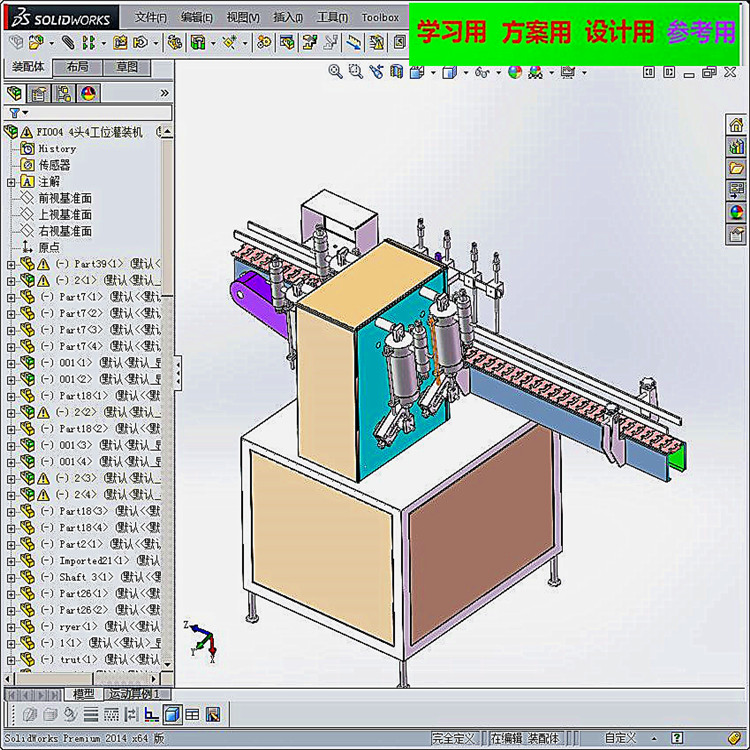Open the feature tree filter dropdown arrow
Viewport: 750px width, 750px height.
click(25, 113)
